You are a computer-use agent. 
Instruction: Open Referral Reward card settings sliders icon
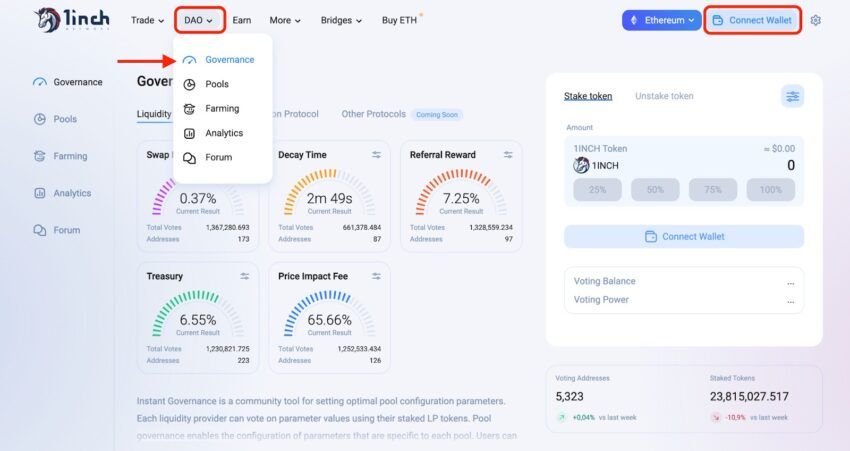508,155
